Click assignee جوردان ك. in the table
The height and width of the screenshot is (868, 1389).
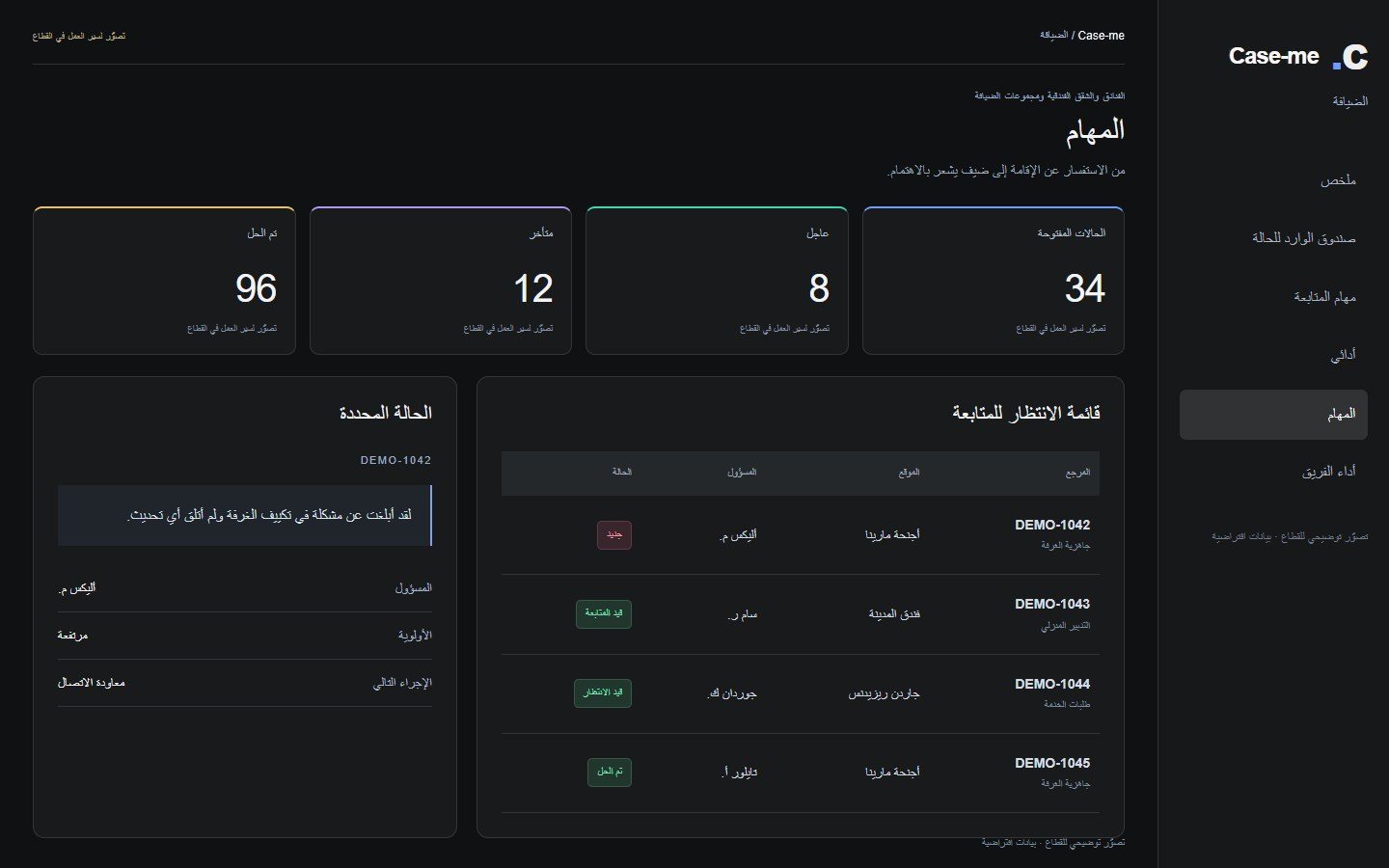(x=732, y=694)
